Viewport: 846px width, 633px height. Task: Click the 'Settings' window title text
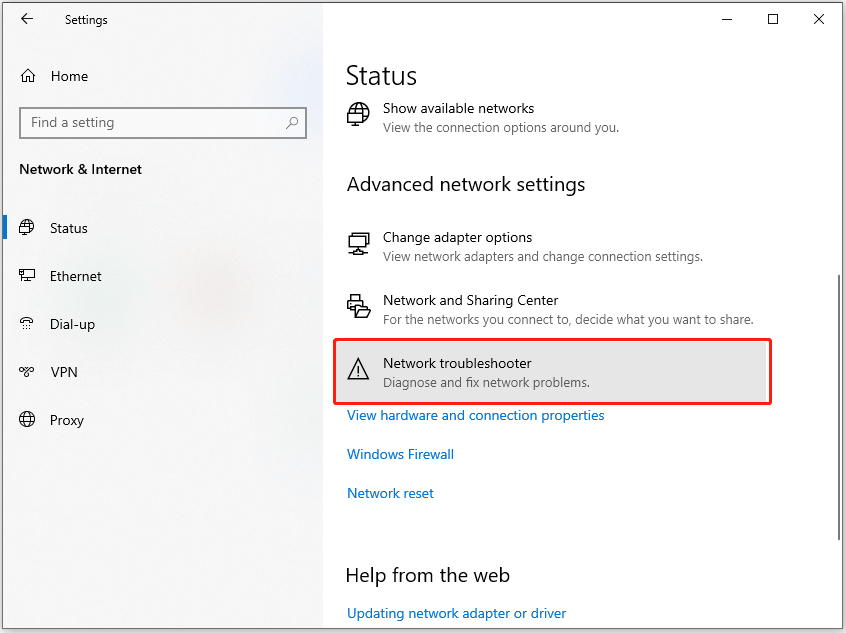tap(86, 20)
